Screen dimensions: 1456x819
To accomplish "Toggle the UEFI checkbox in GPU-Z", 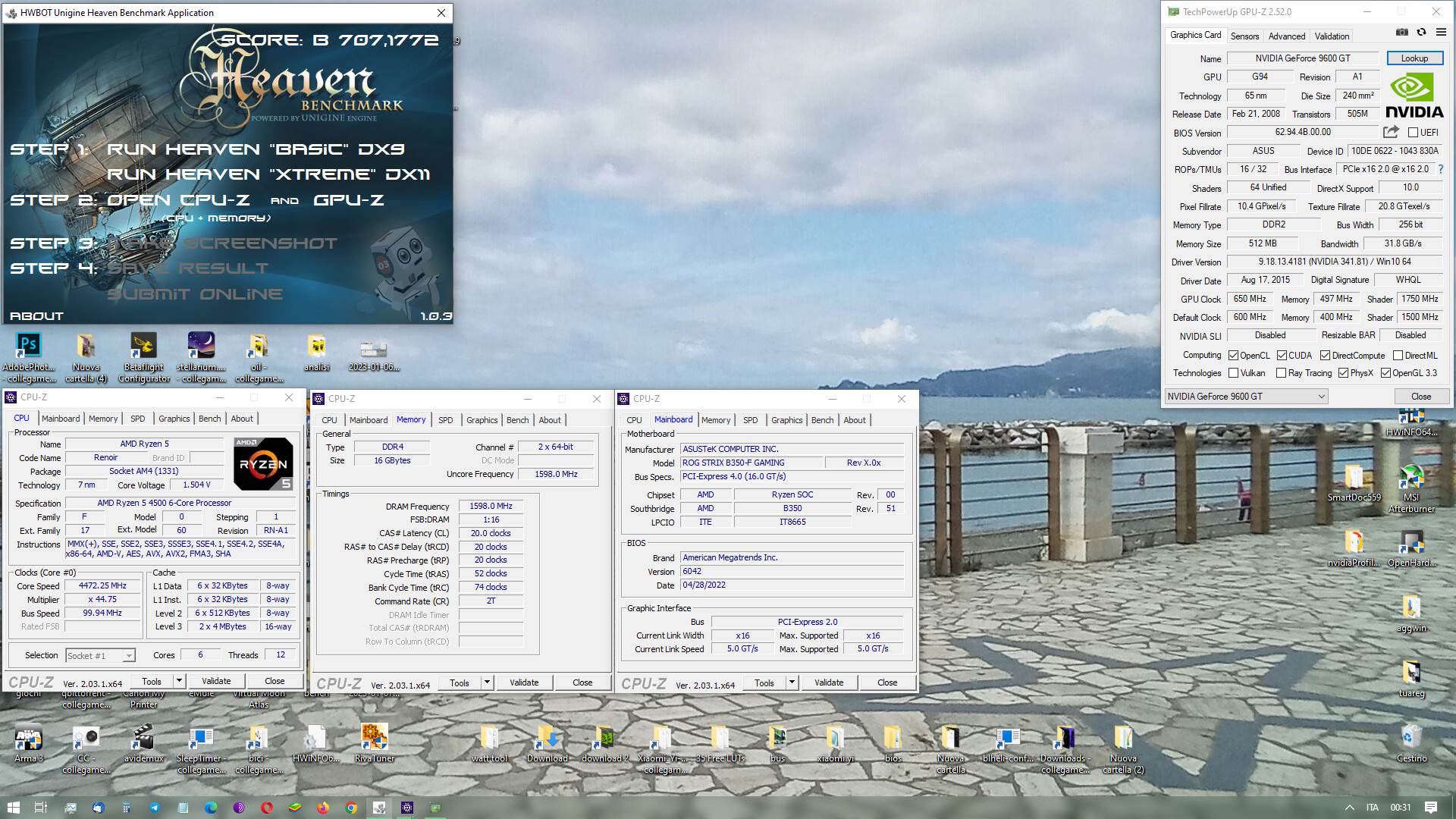I will [x=1413, y=132].
